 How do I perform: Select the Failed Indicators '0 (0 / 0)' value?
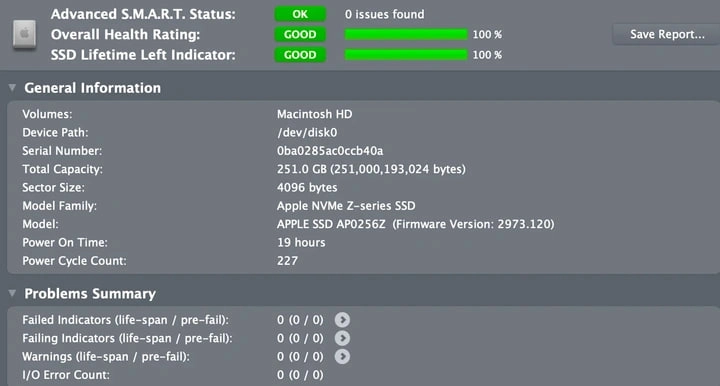coord(300,320)
